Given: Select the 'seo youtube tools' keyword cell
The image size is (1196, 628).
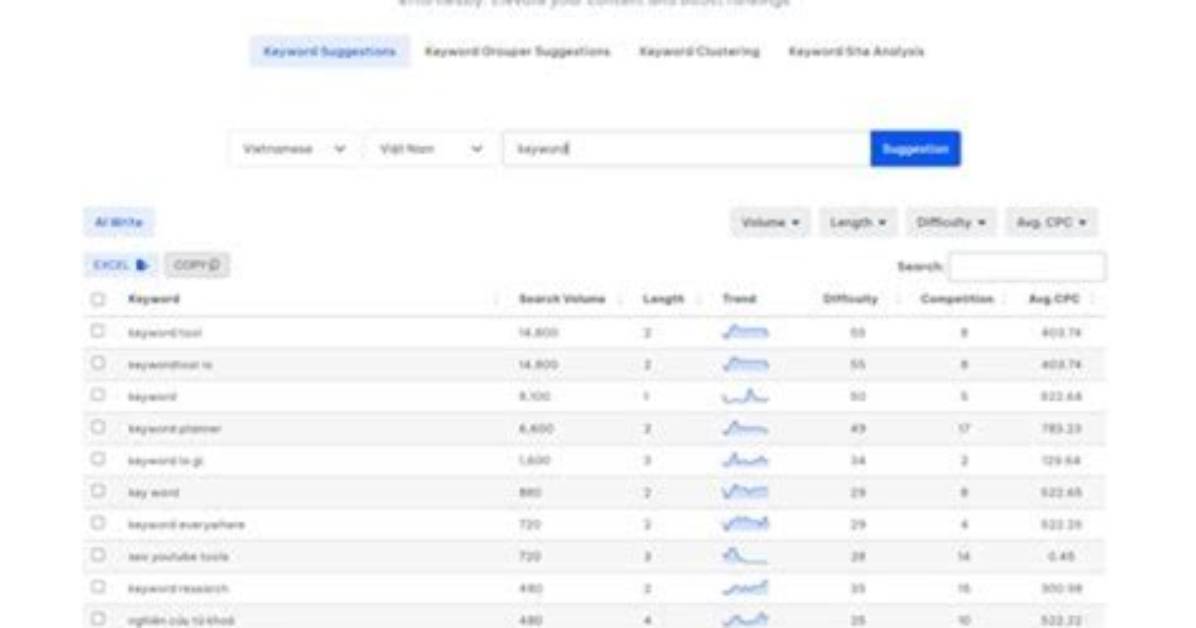Looking at the screenshot, I should 178,557.
